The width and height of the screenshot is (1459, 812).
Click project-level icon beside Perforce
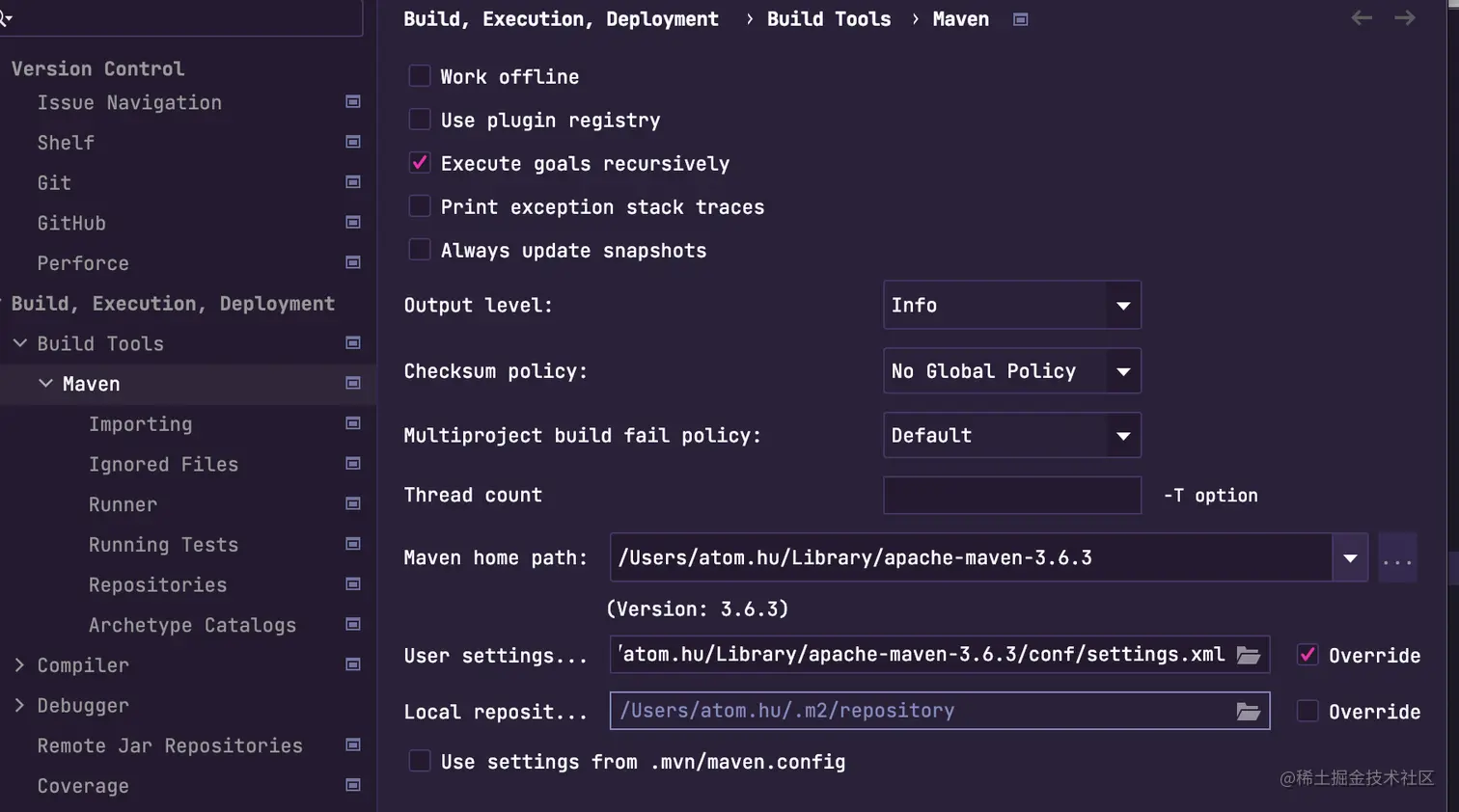pyautogui.click(x=353, y=263)
